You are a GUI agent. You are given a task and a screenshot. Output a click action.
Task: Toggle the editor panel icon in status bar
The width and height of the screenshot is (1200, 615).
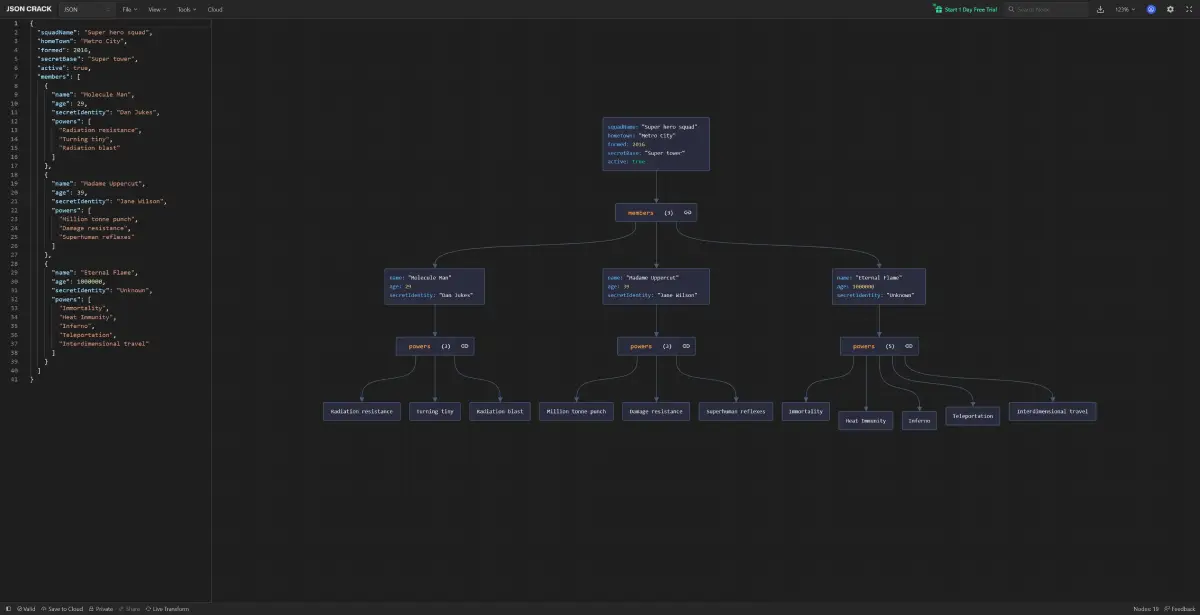pos(8,608)
